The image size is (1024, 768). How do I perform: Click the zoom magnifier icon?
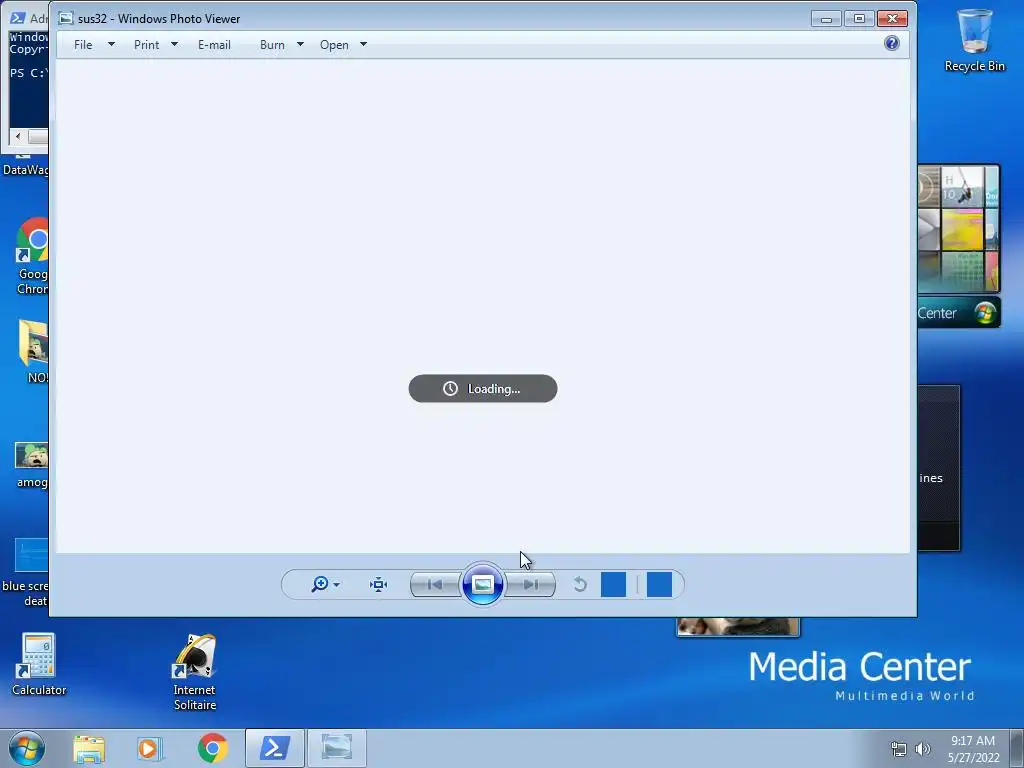(x=319, y=584)
